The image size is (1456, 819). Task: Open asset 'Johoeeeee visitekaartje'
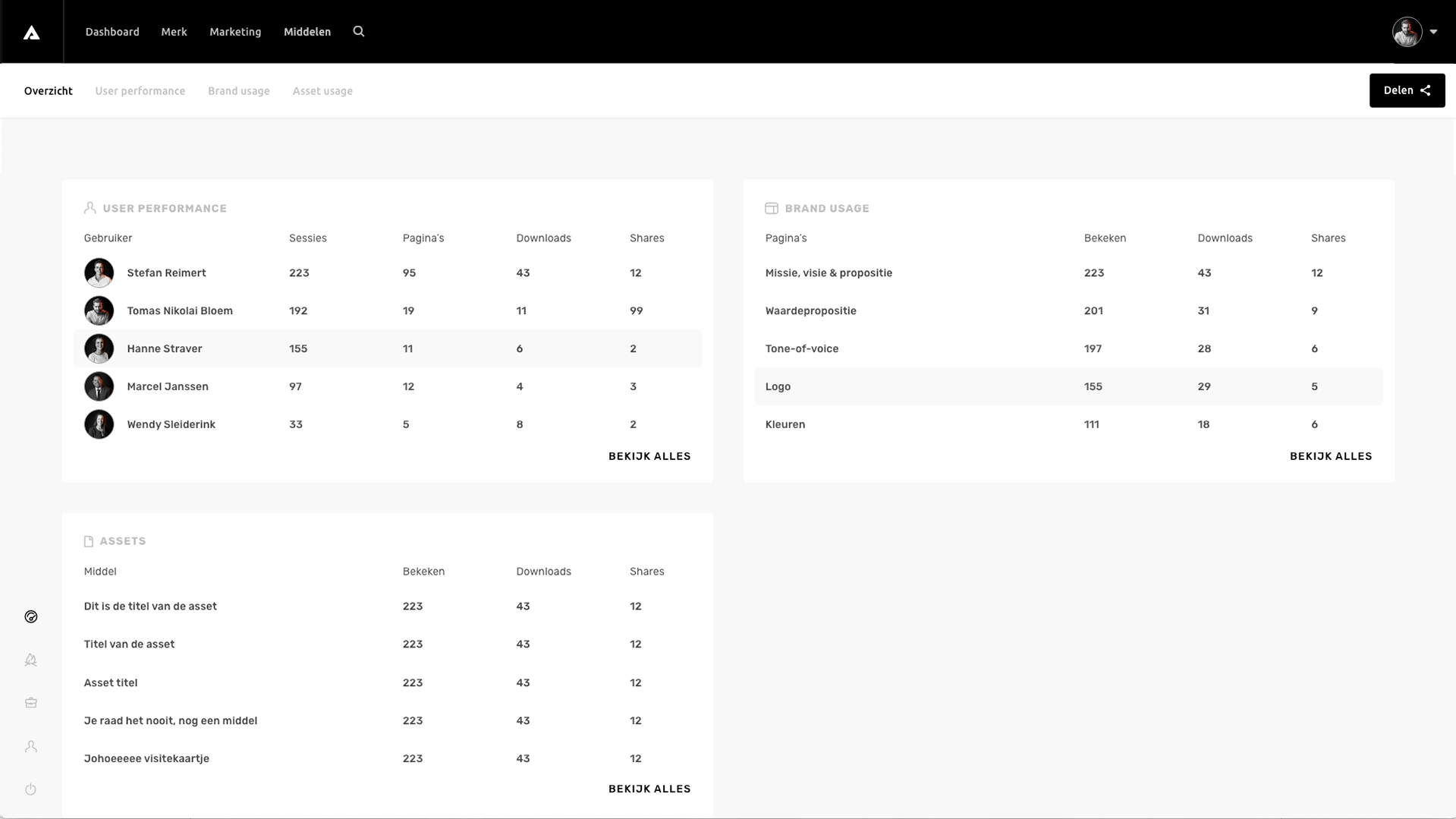(146, 758)
